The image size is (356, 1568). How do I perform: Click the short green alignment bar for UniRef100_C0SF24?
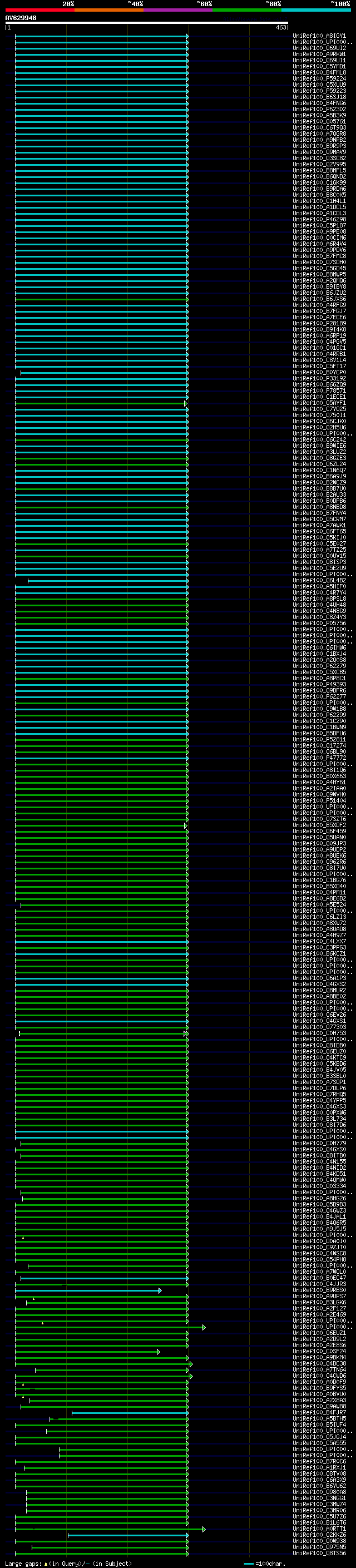[88, 1351]
